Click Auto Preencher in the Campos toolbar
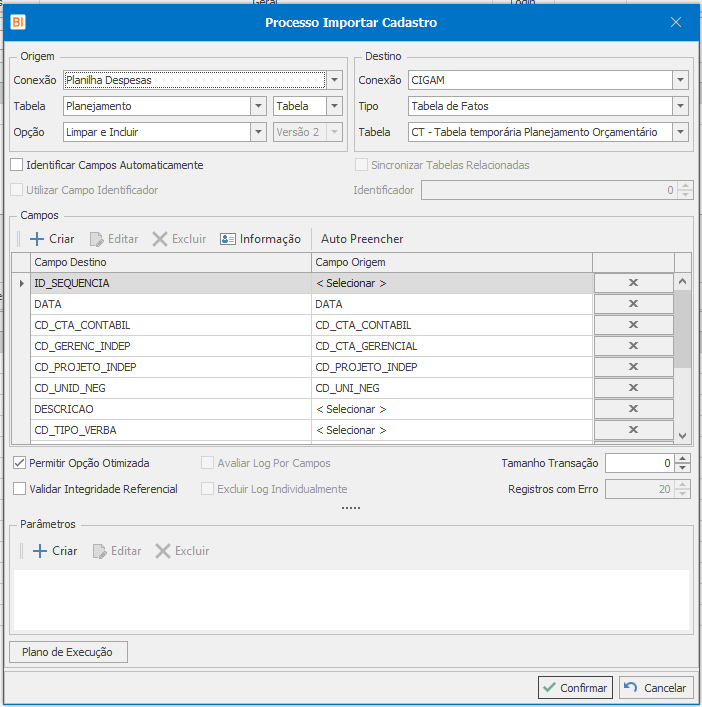The image size is (702, 707). pos(362,239)
